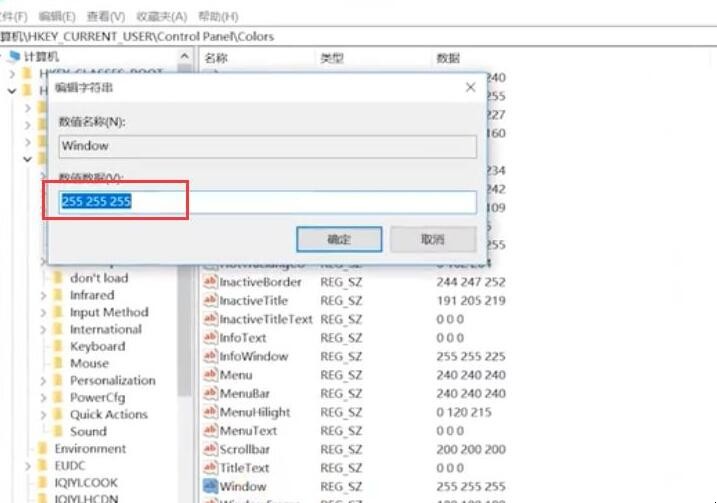This screenshot has height=503, width=717.
Task: Select the IQIYI.COOK tree item
Action: click(x=86, y=482)
